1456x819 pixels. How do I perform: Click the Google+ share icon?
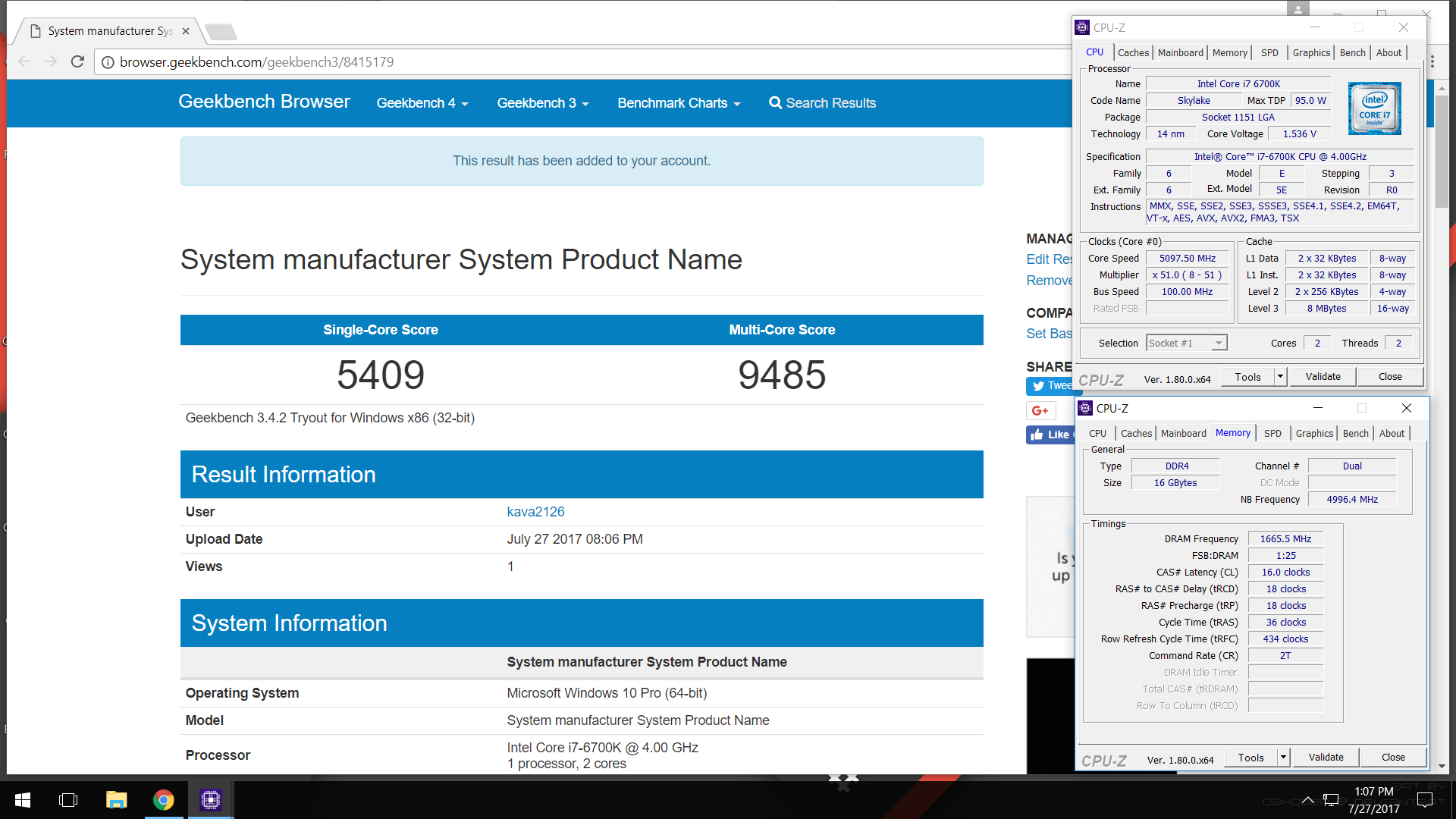pyautogui.click(x=1040, y=410)
